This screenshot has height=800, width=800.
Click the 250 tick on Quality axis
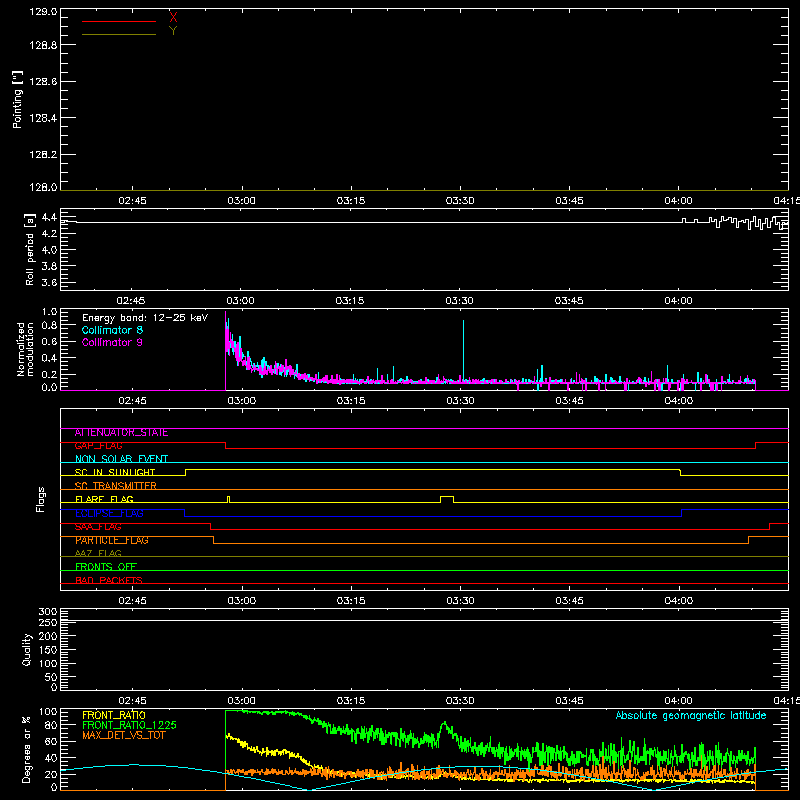[x=48, y=622]
